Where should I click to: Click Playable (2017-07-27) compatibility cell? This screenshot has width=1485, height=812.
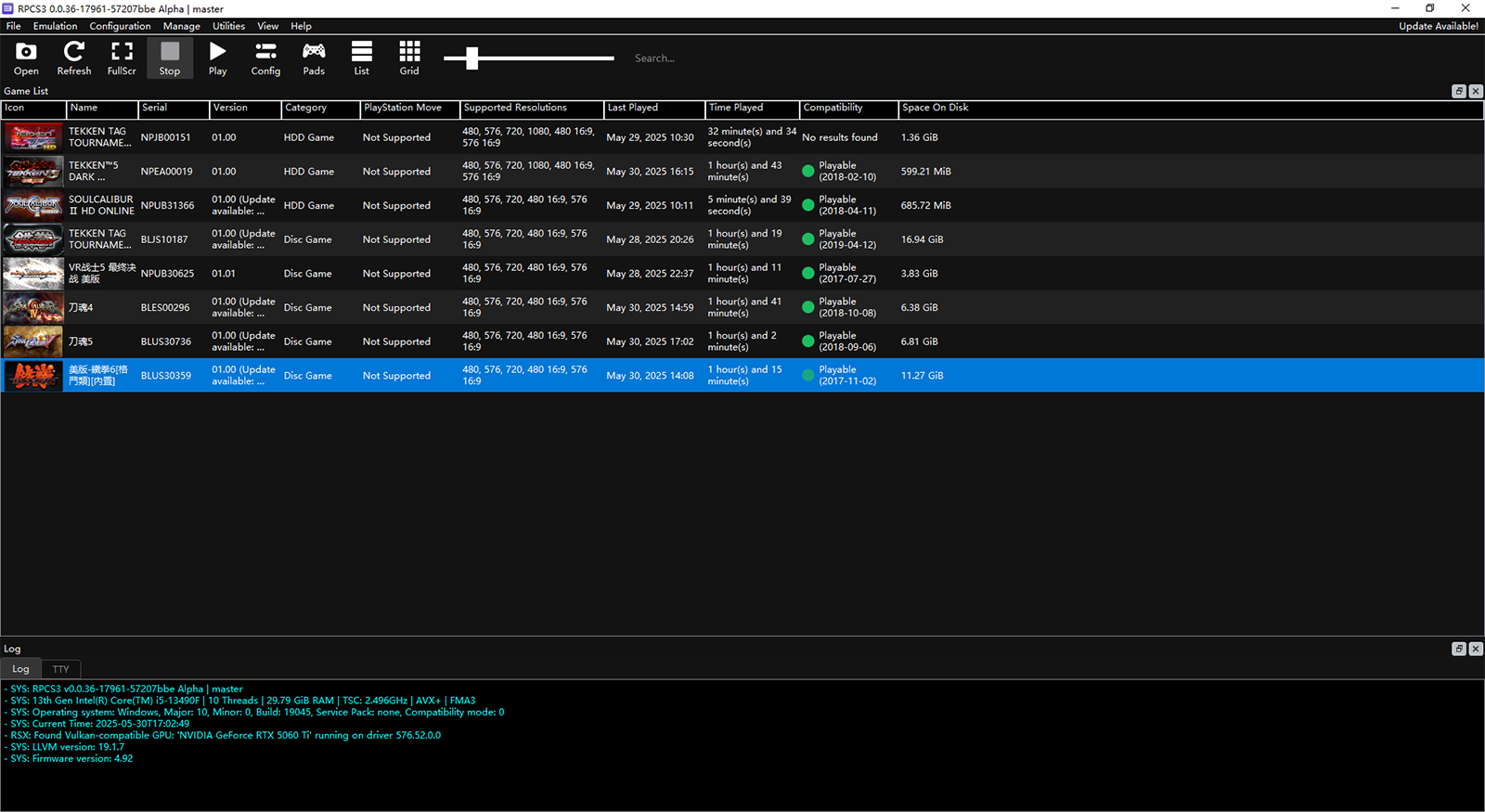[x=847, y=274]
